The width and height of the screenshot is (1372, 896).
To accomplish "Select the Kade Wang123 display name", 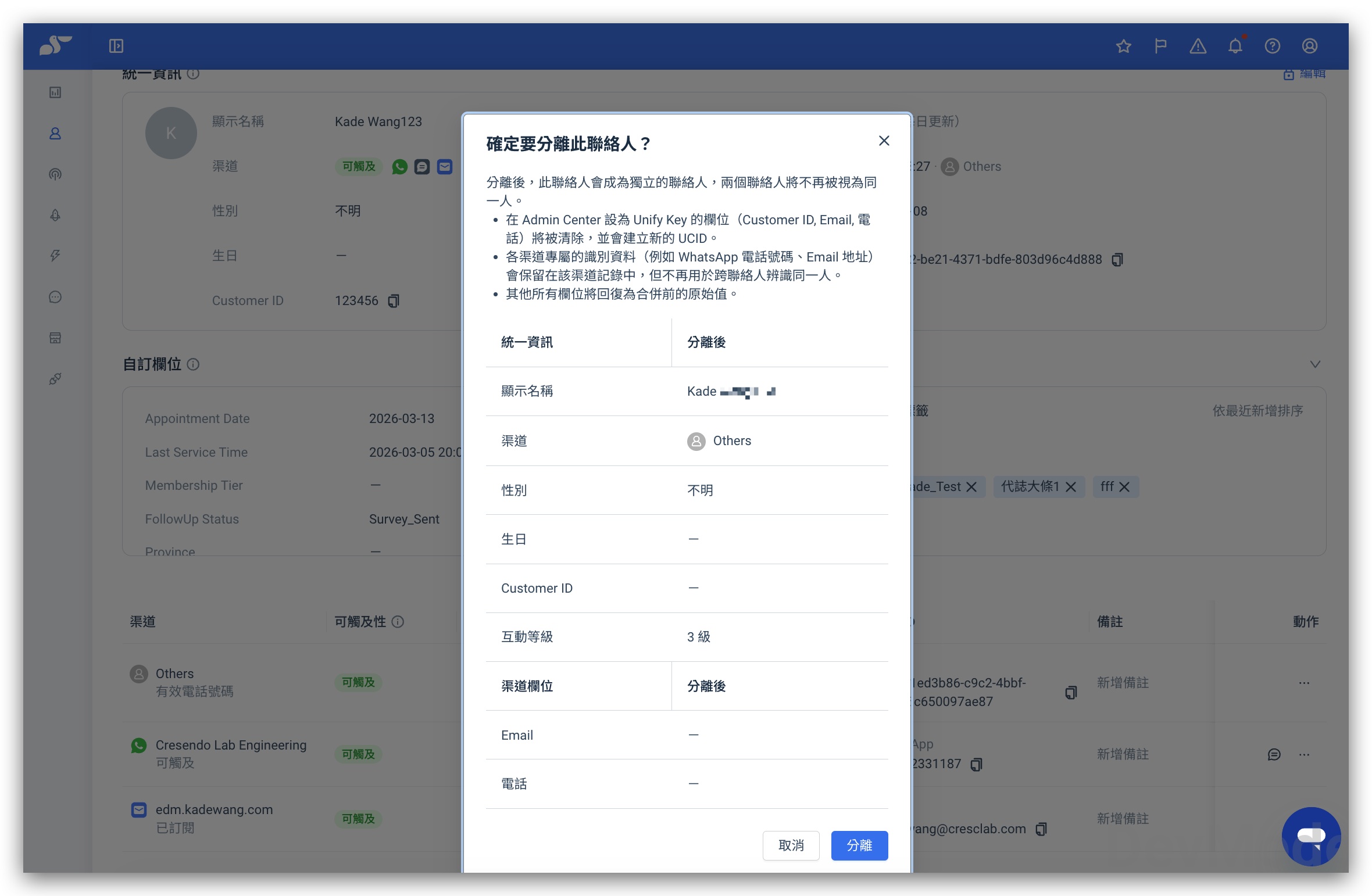I will point(378,121).
